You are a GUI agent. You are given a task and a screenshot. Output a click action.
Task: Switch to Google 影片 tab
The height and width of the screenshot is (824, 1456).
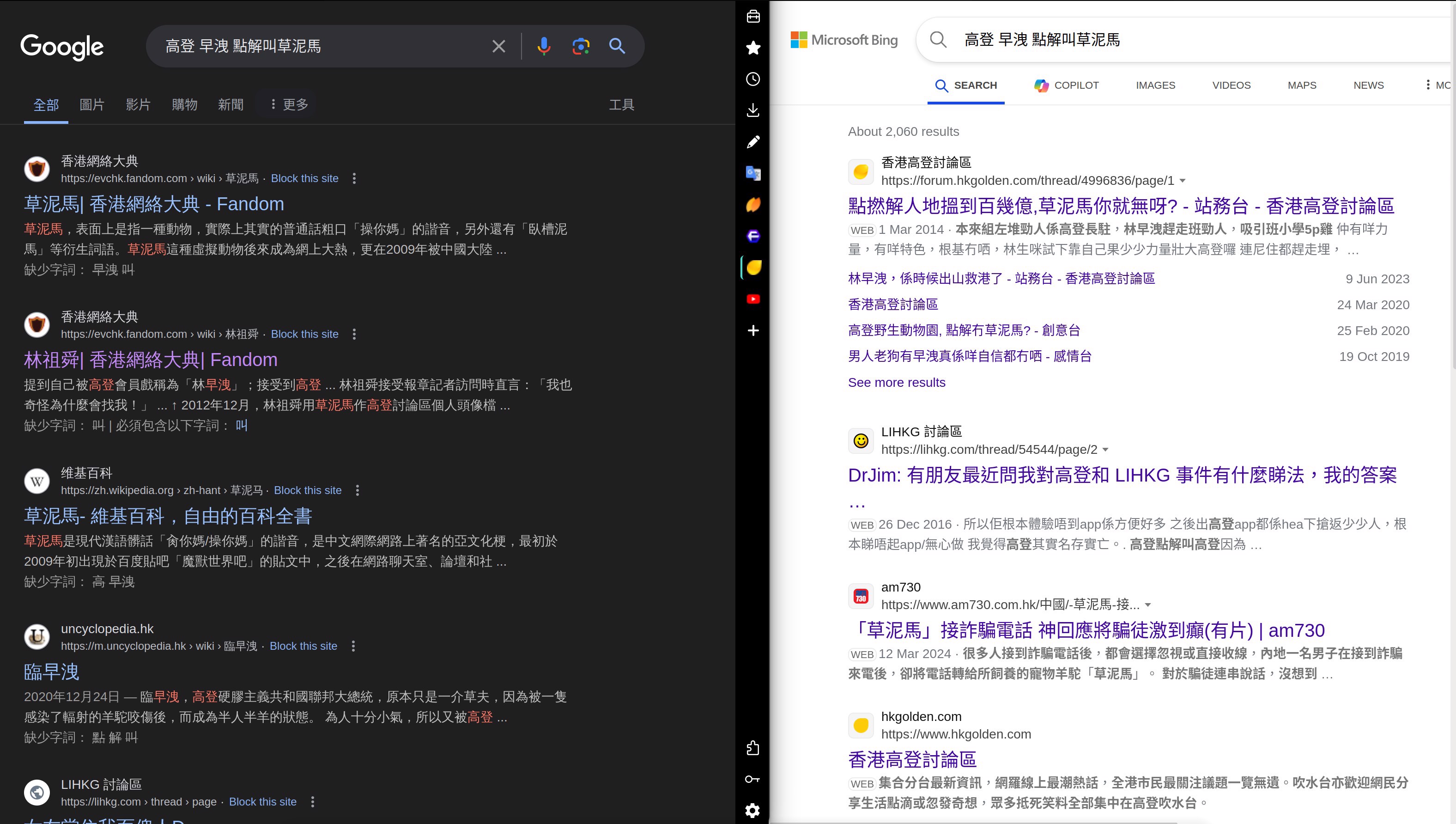click(x=138, y=105)
